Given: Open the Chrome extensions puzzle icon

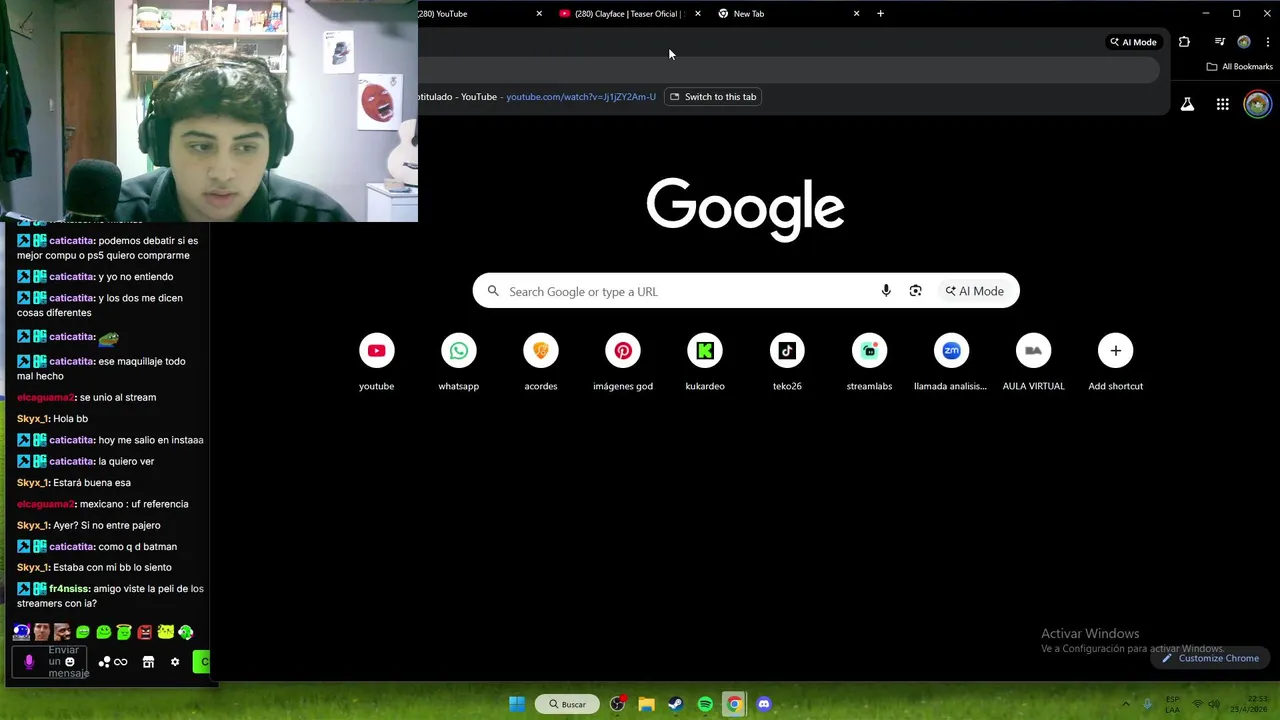Looking at the screenshot, I should [1184, 42].
